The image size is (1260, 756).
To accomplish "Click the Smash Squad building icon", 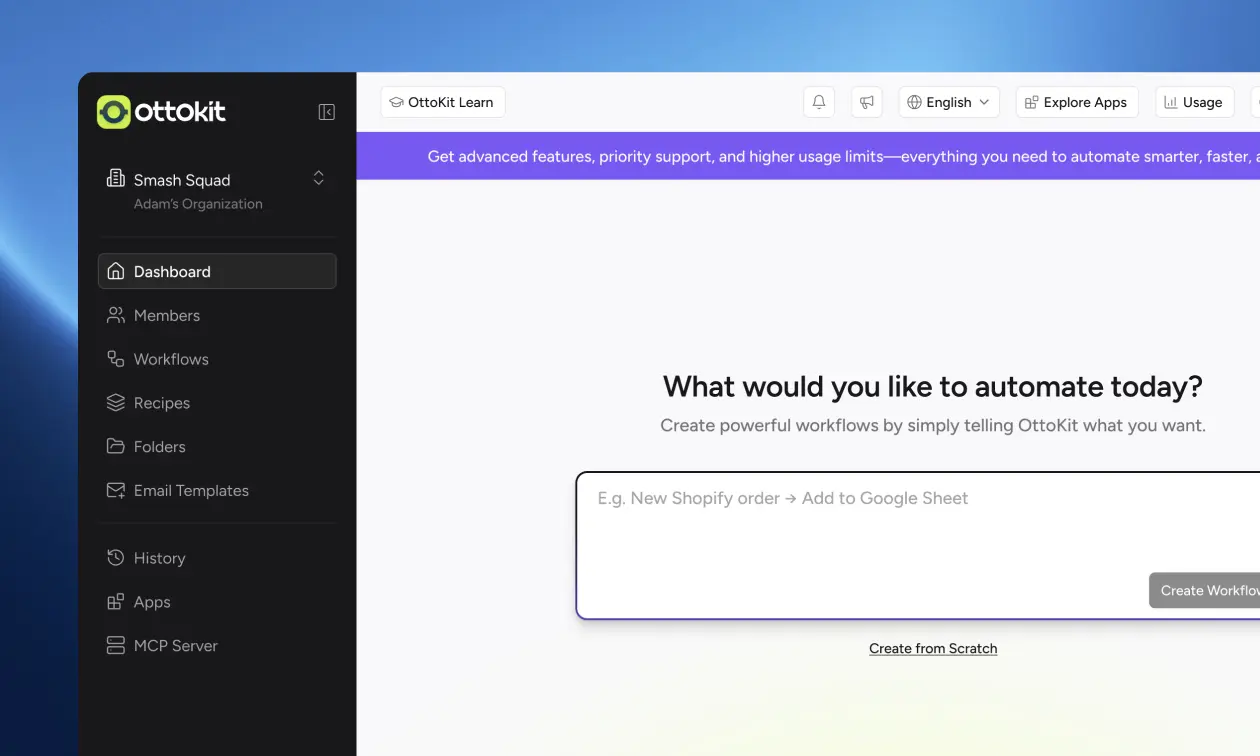I will click(116, 179).
